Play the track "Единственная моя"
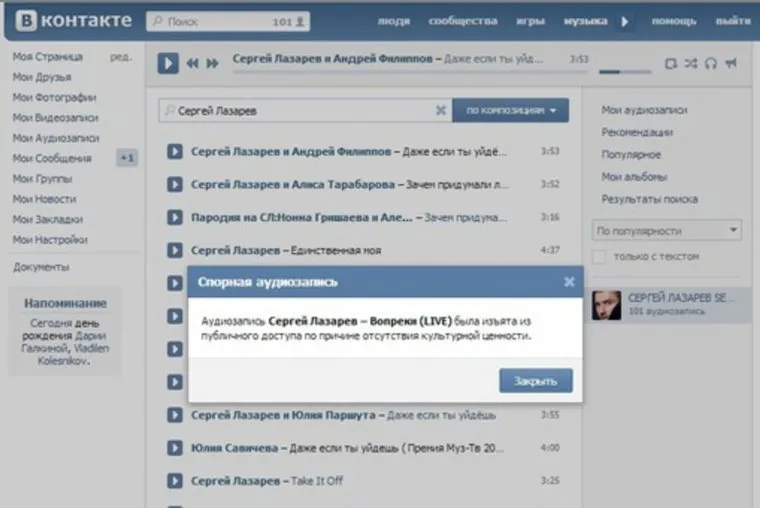 [x=174, y=250]
